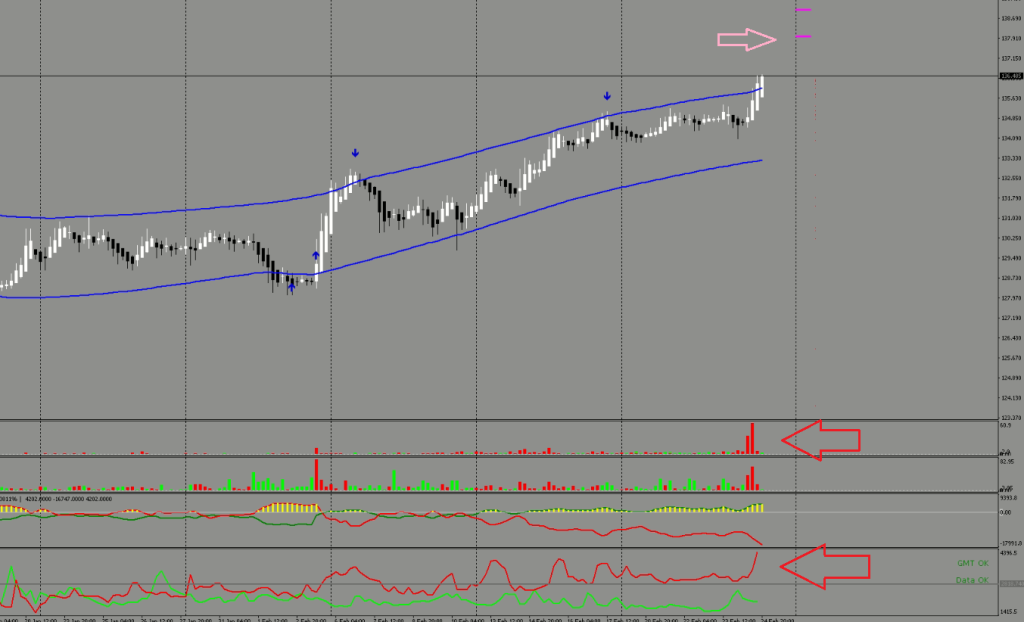Image resolution: width=1024 pixels, height=622 pixels.
Task: Click the higher blue up arrow signal
Action: pyautogui.click(x=317, y=256)
